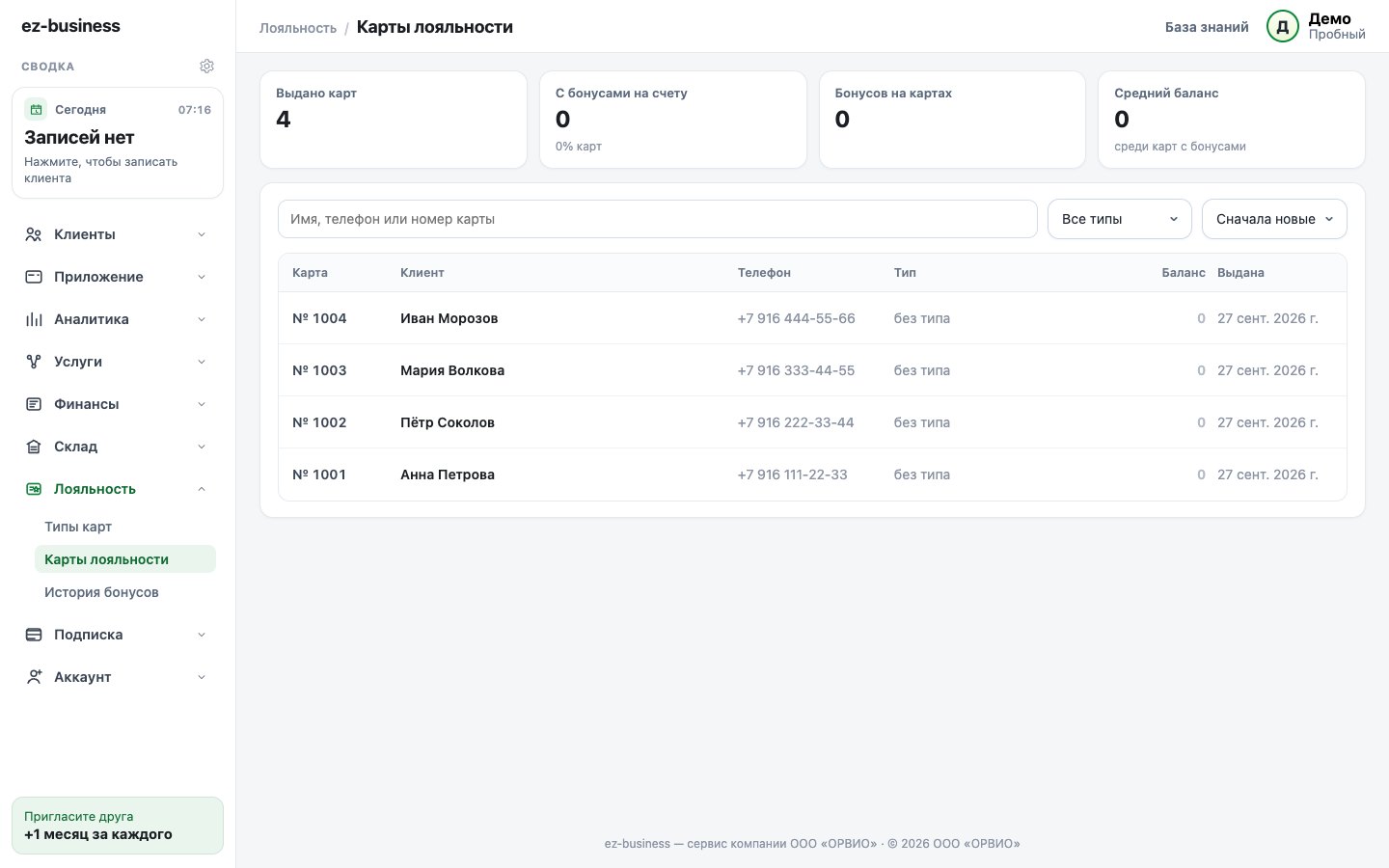The height and width of the screenshot is (868, 1389).
Task: Expand the Аналитика section chevron
Action: coord(202,319)
